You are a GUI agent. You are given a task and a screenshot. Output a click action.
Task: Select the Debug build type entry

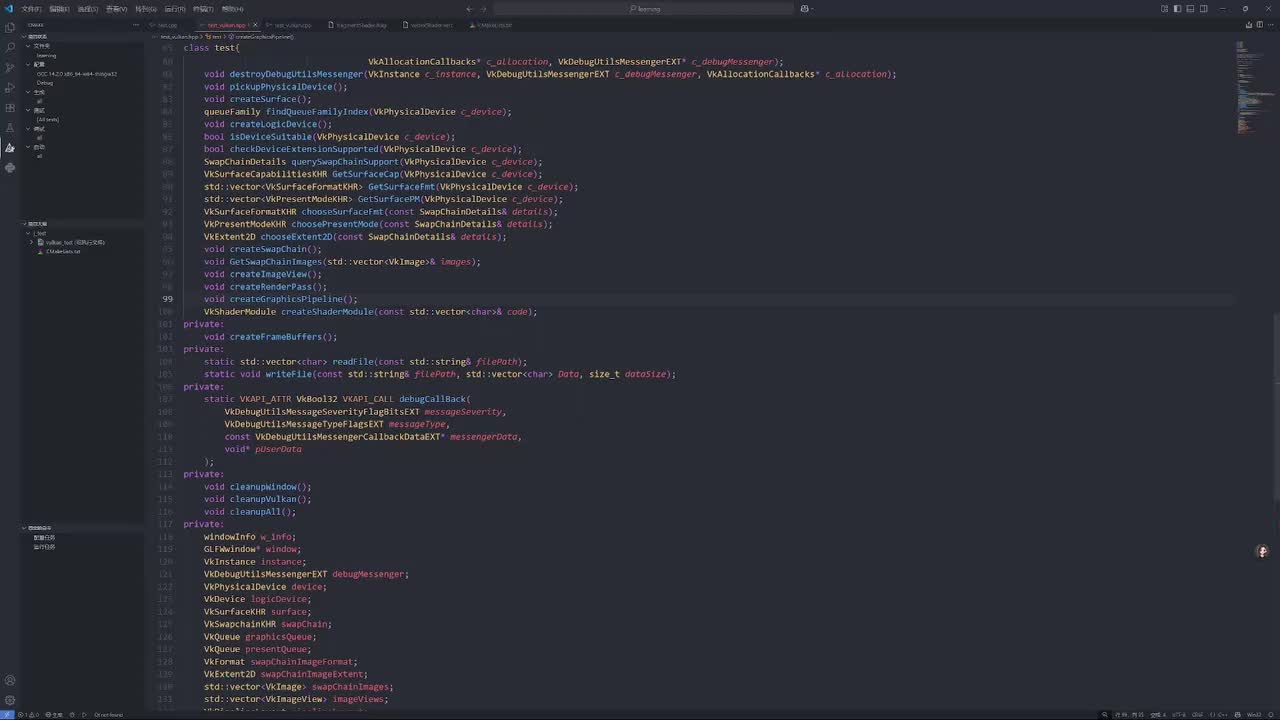point(46,83)
